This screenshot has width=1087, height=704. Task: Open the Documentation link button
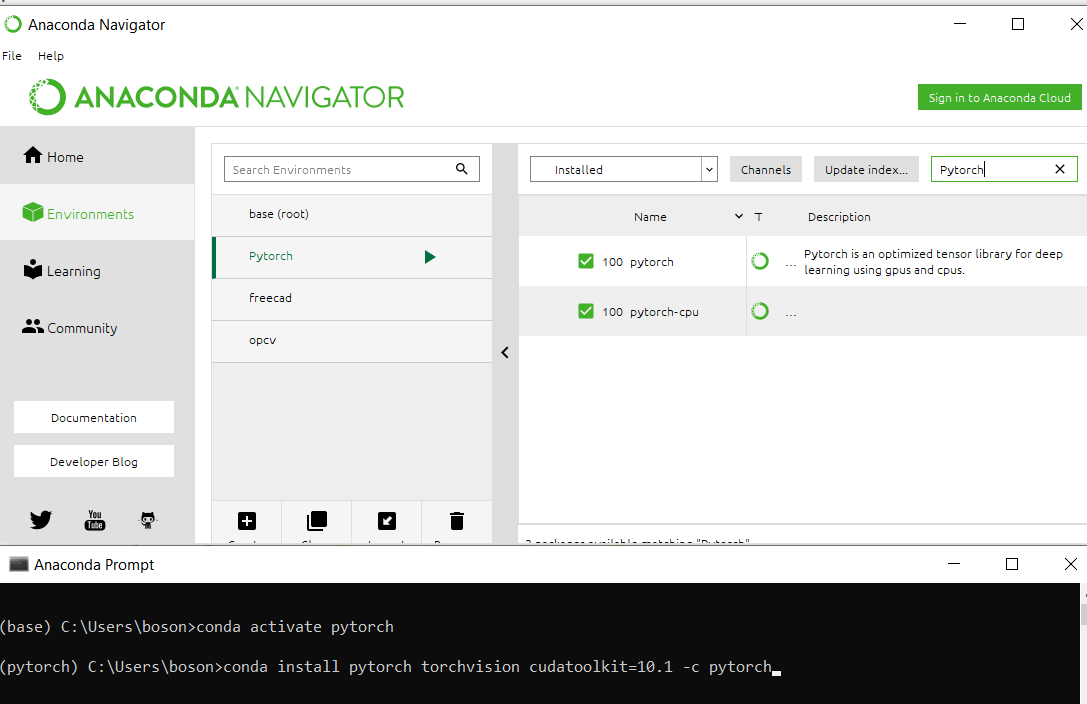(x=94, y=417)
